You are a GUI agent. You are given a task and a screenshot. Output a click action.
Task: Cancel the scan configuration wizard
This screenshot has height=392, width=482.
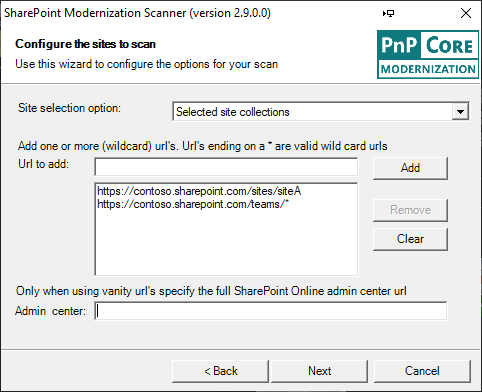(x=422, y=371)
